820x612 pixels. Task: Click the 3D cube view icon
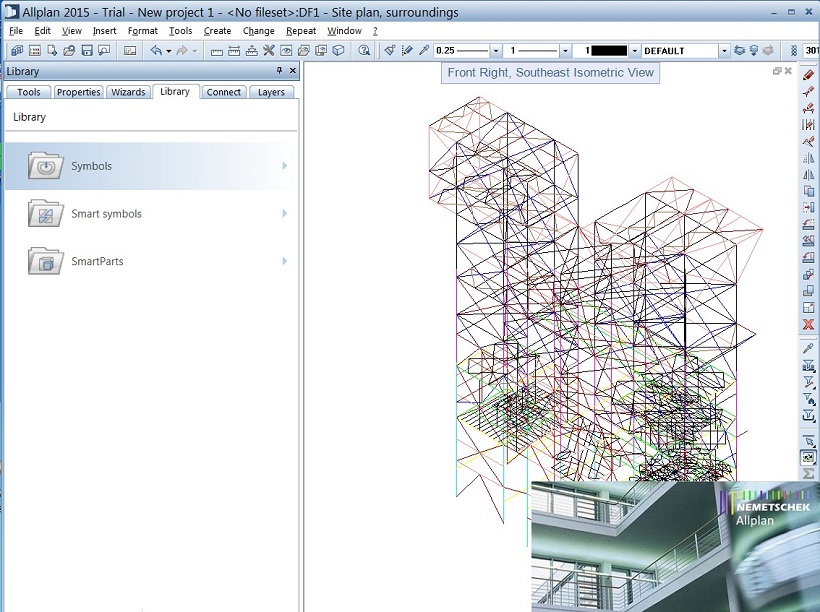click(338, 51)
